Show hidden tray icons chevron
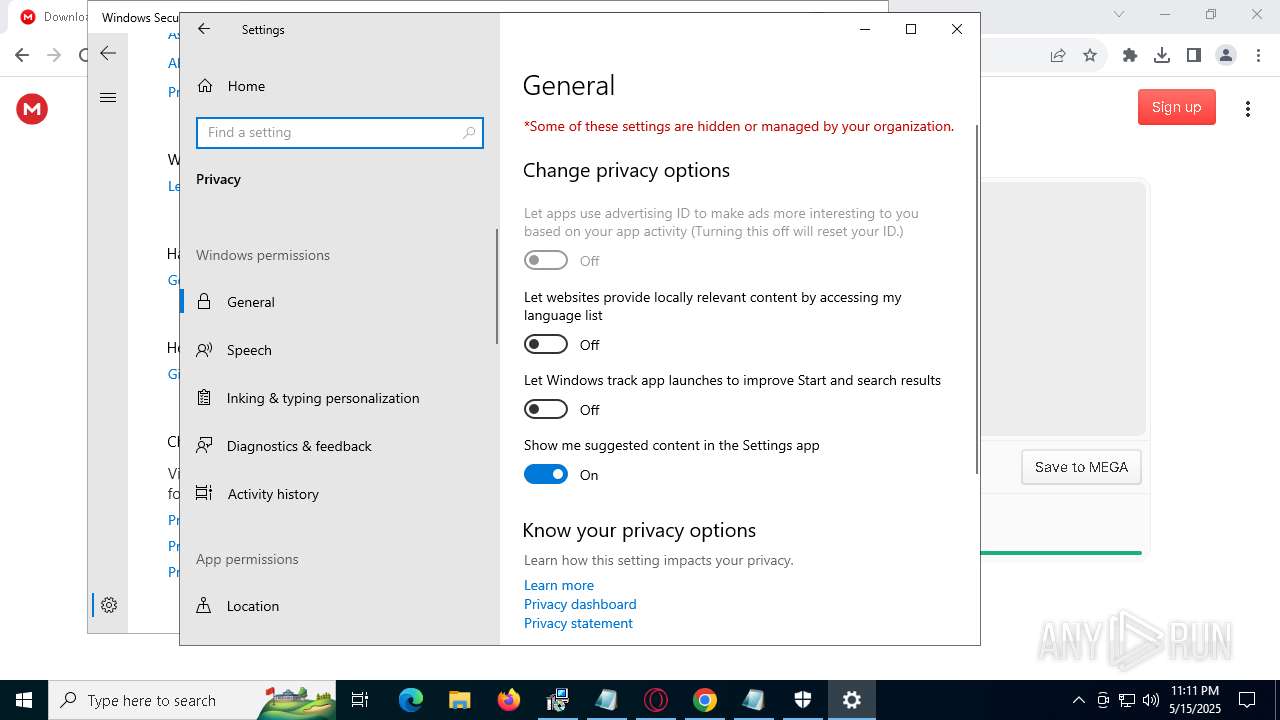Image resolution: width=1280 pixels, height=720 pixels. pyautogui.click(x=1078, y=700)
